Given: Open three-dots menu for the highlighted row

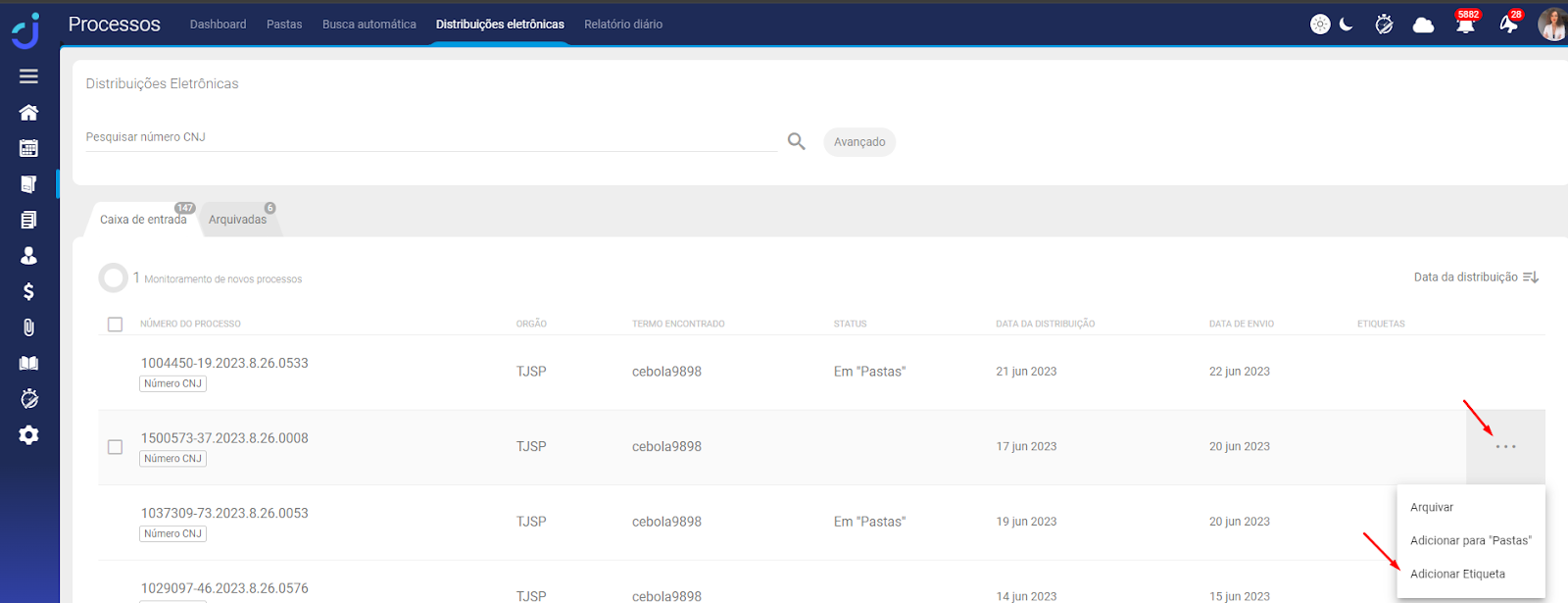Looking at the screenshot, I should 1505,447.
